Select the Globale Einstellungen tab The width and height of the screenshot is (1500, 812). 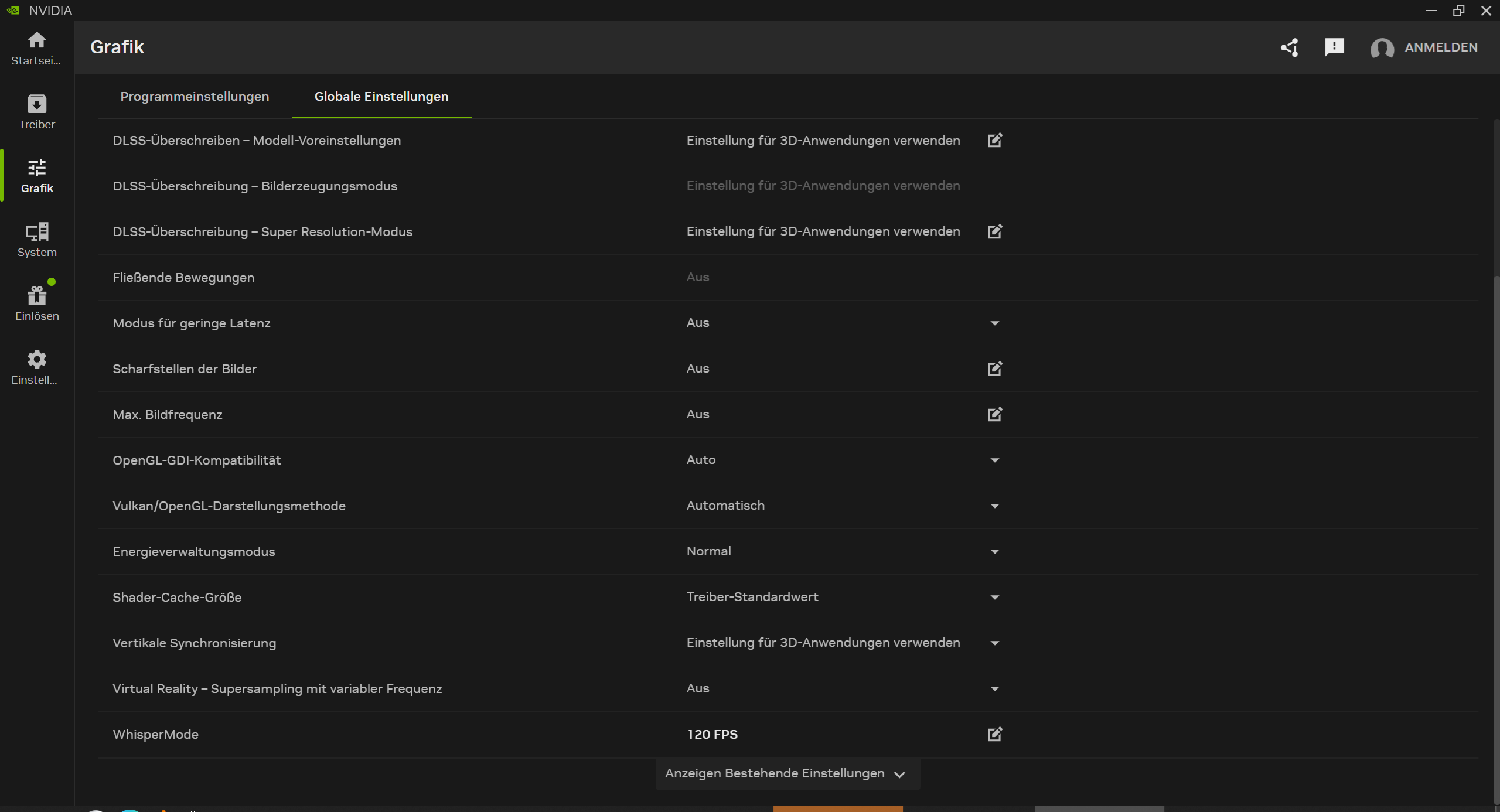(x=381, y=97)
